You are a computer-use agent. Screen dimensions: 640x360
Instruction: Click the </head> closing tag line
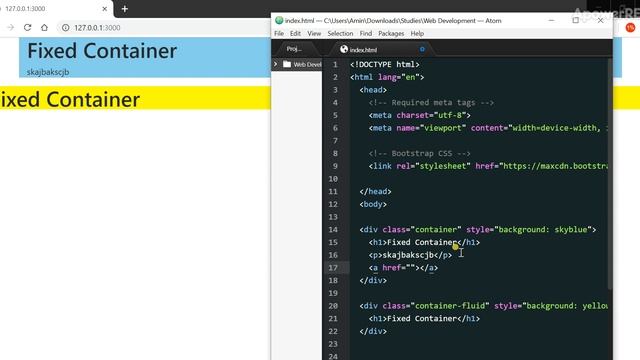pyautogui.click(x=375, y=191)
